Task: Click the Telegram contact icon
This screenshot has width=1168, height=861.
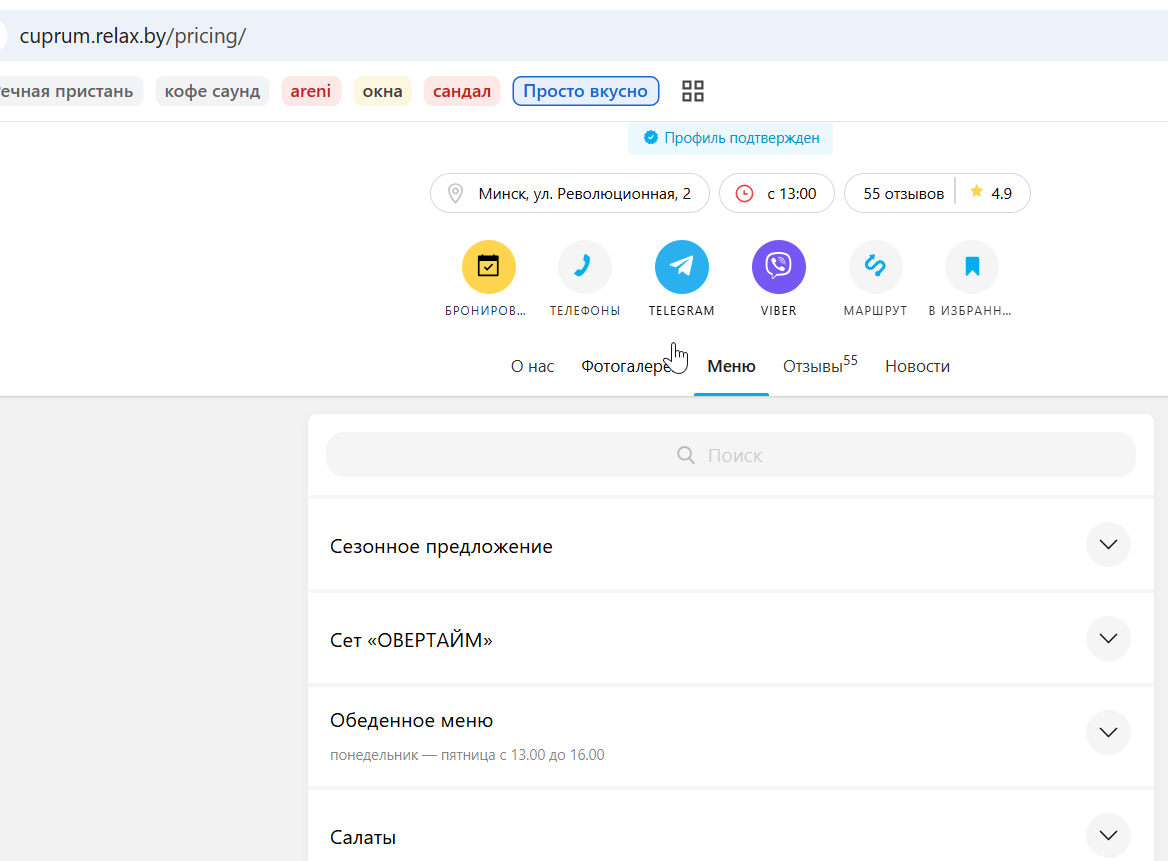Action: click(x=682, y=267)
